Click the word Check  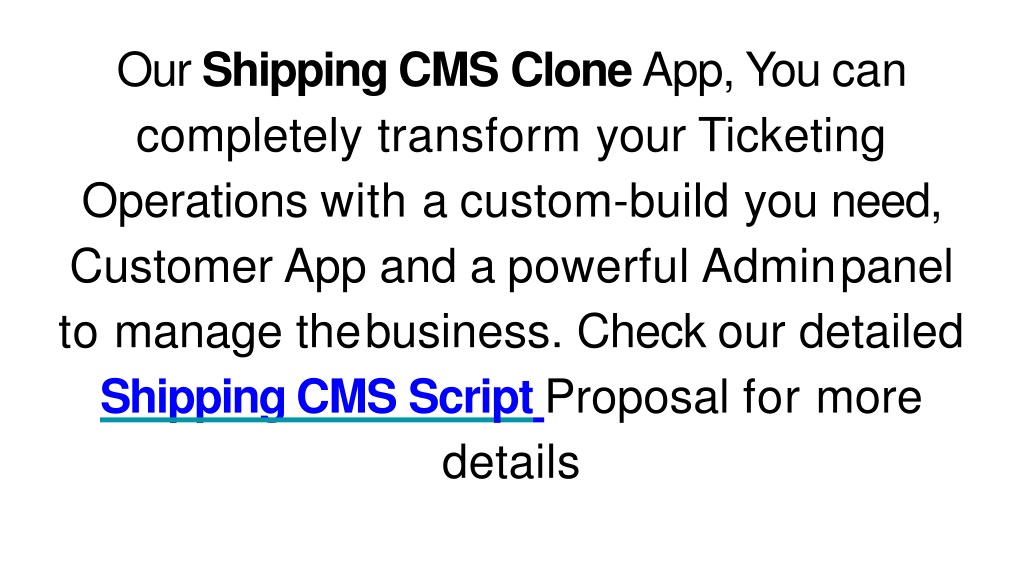[x=641, y=332]
